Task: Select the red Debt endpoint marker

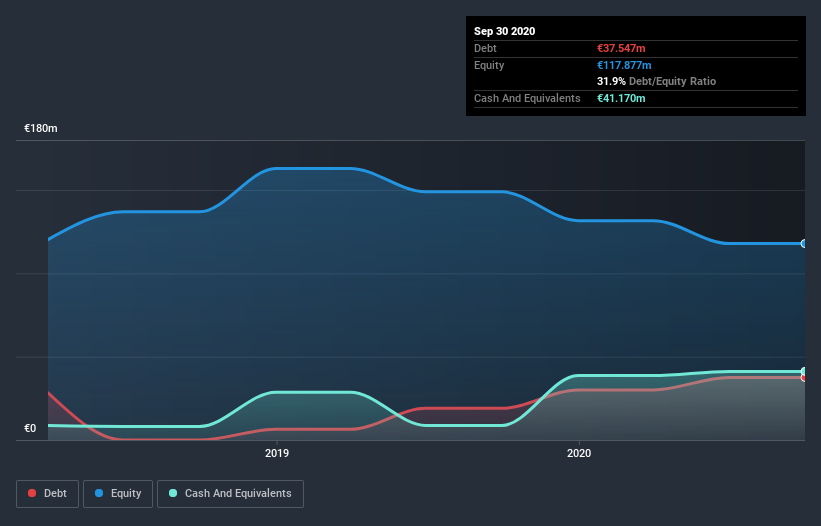Action: pyautogui.click(x=804, y=378)
